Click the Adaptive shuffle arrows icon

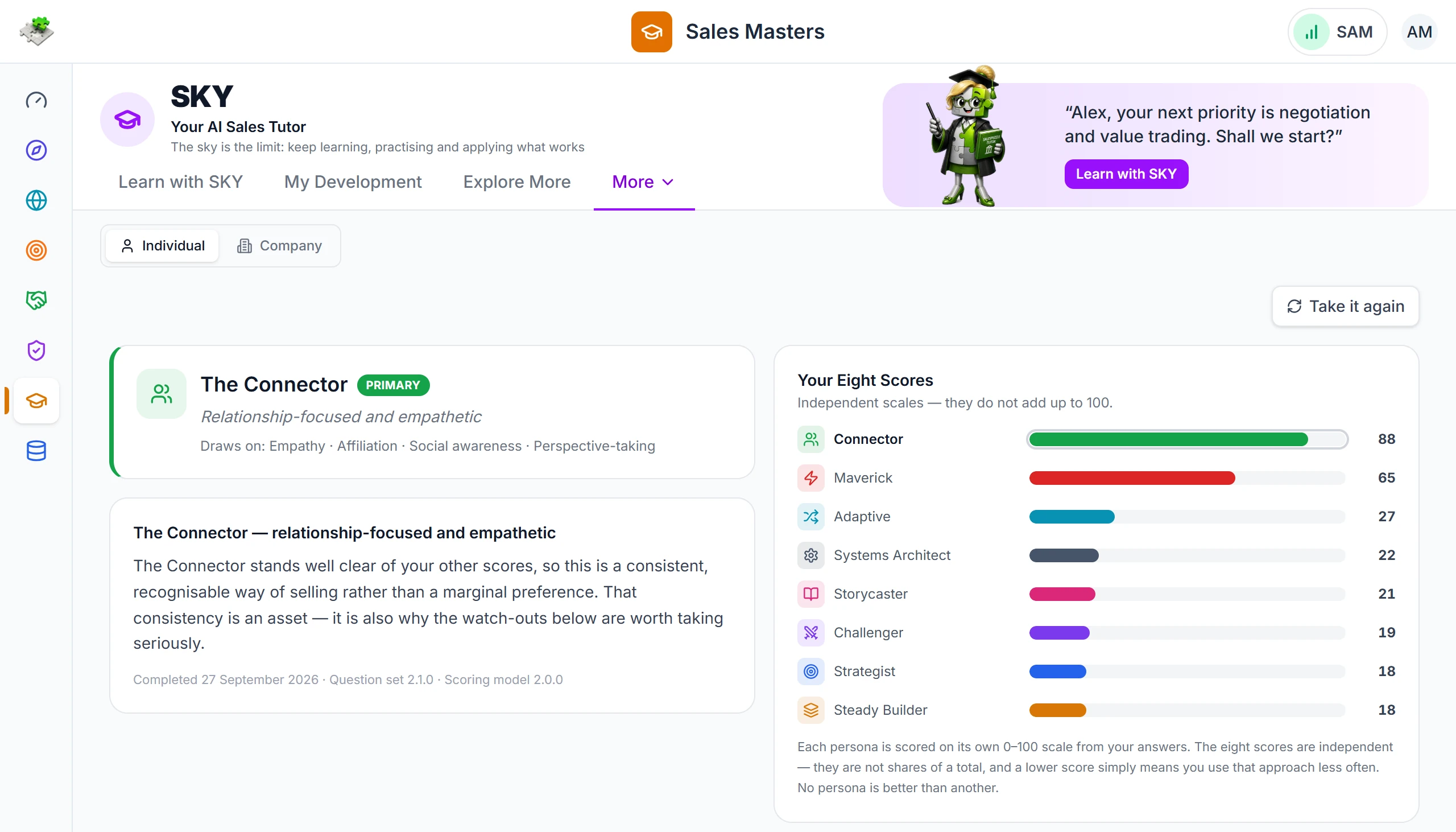coord(811,517)
